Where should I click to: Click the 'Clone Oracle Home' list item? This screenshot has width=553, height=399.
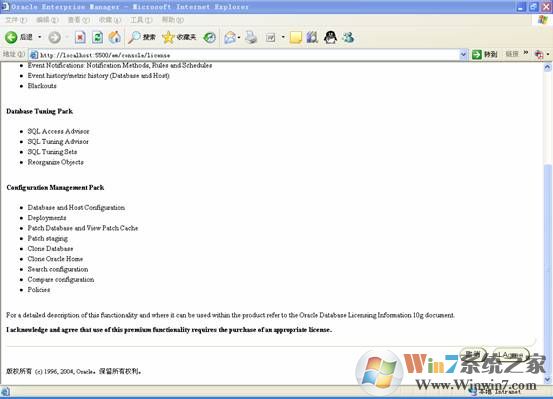(55, 259)
